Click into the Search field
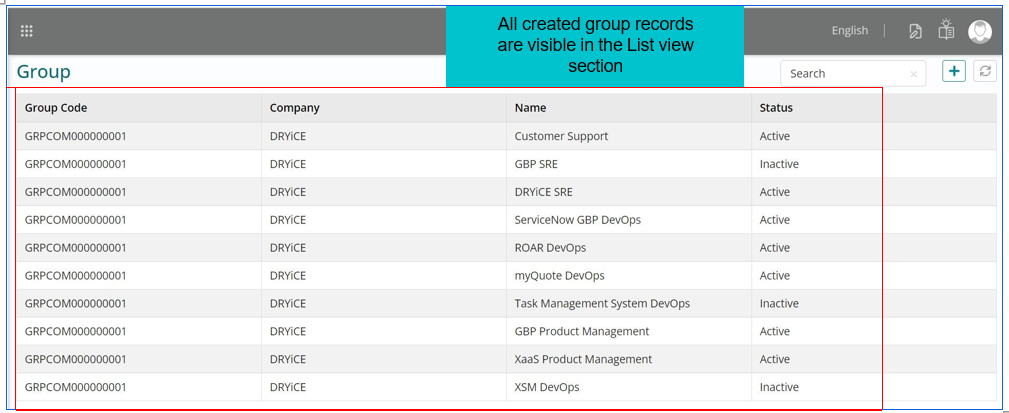Image resolution: width=1009 pixels, height=413 pixels. 845,73
